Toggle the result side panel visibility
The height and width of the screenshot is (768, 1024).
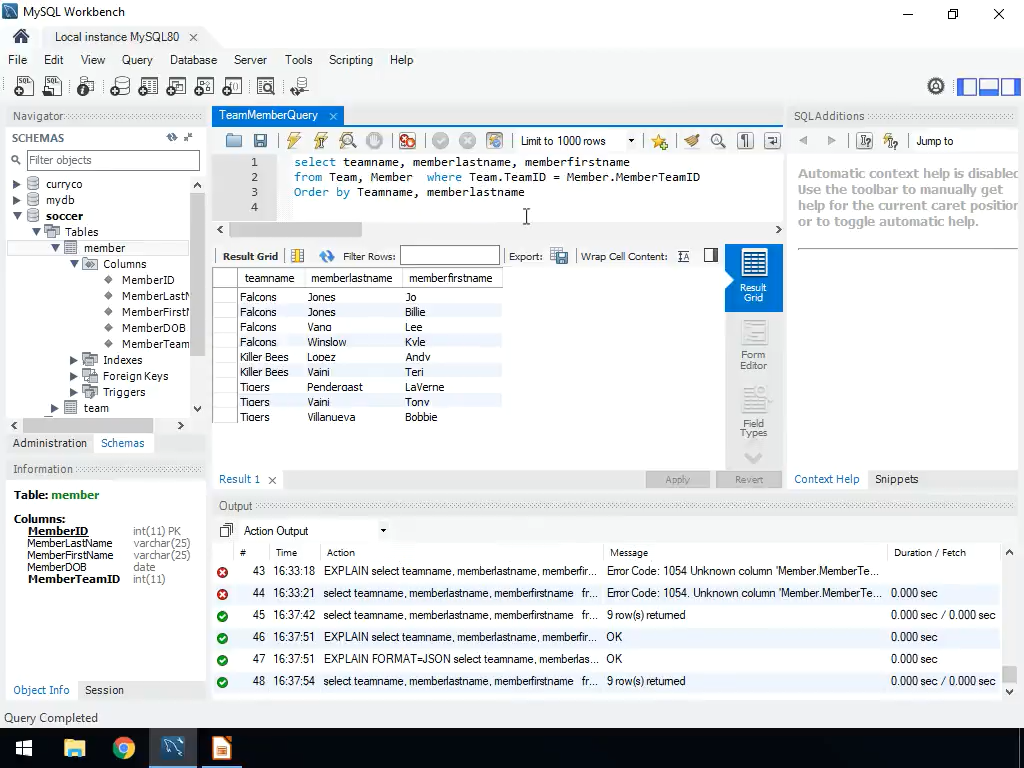710,256
